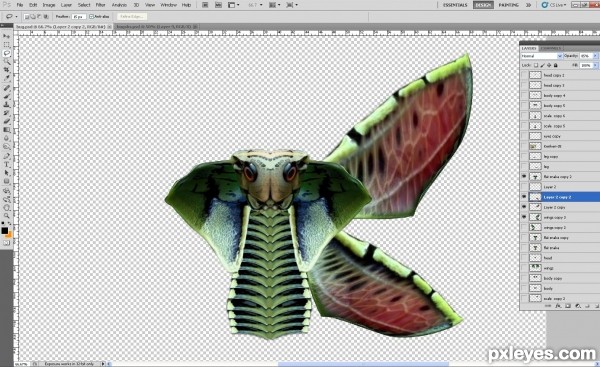Image resolution: width=600 pixels, height=367 pixels.
Task: Select the Pen tool
Action: click(7, 156)
